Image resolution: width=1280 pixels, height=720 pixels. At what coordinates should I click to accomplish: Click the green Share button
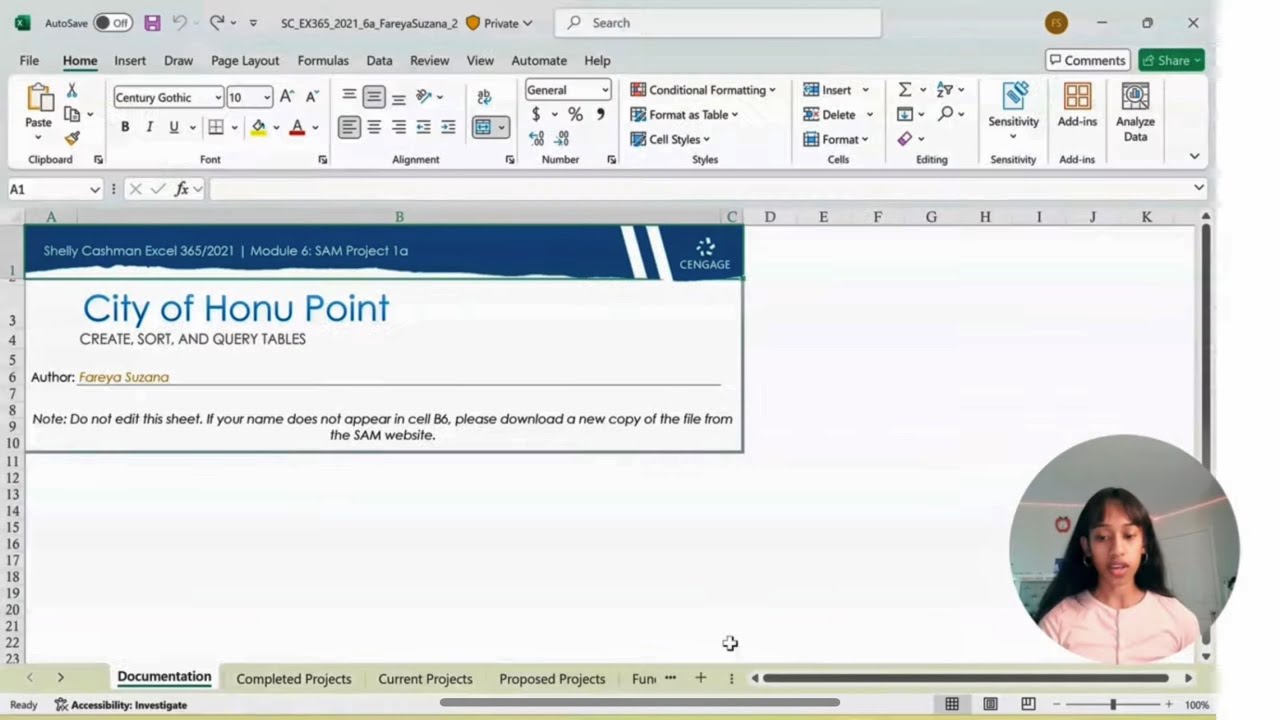pyautogui.click(x=1171, y=60)
